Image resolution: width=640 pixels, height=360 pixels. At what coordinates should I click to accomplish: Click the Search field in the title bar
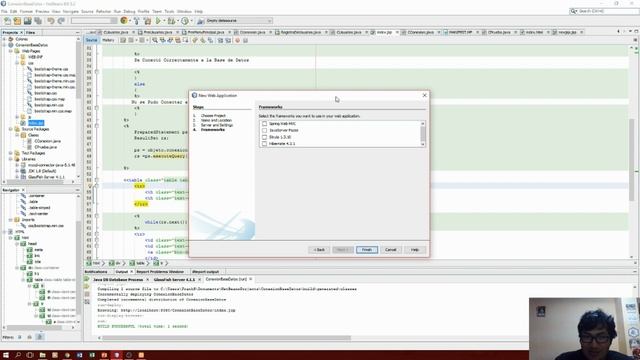click(x=604, y=11)
